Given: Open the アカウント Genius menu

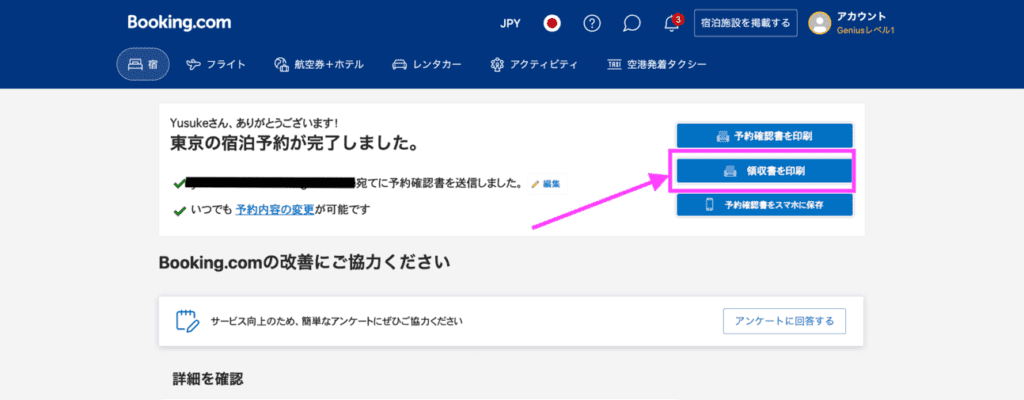Looking at the screenshot, I should point(865,23).
